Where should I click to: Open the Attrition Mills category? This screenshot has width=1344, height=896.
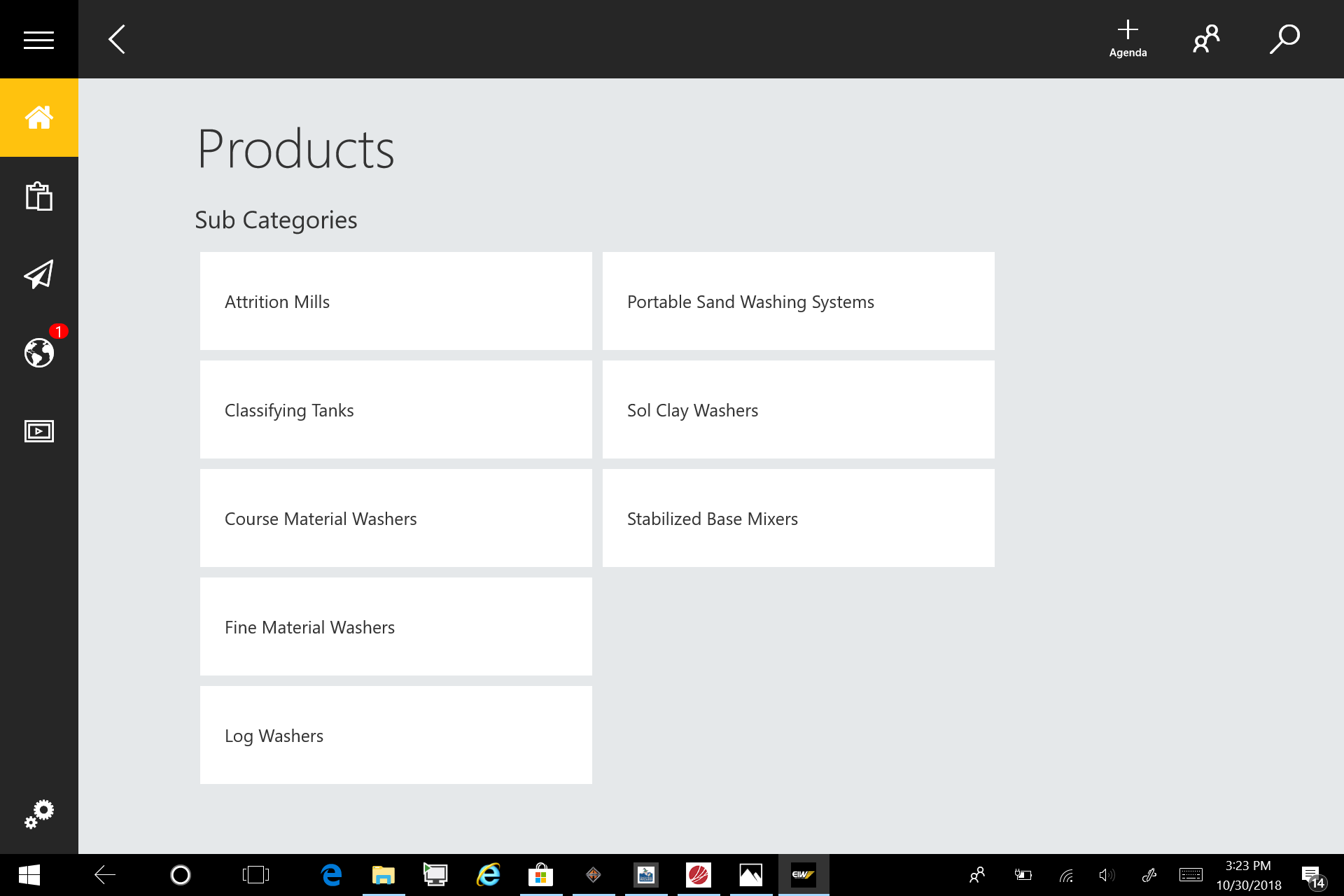(395, 301)
